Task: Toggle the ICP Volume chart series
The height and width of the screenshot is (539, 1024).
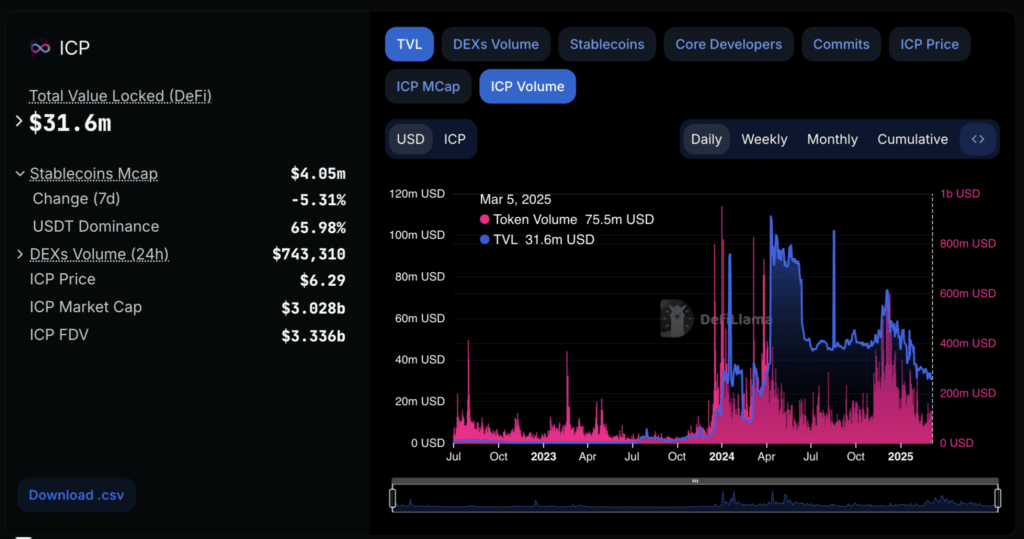Action: [528, 86]
